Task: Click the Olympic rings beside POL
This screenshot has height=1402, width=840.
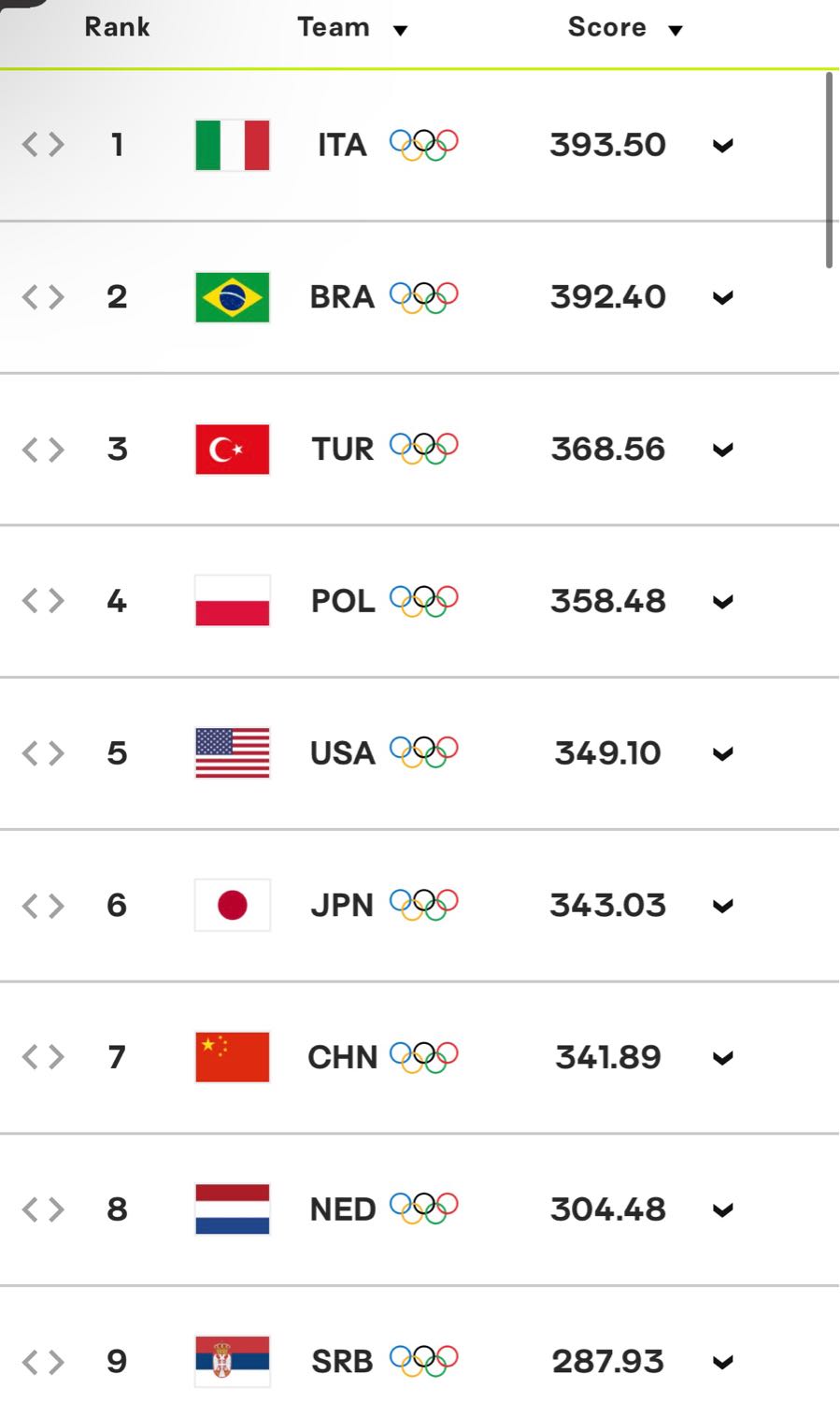Action: 423,601
